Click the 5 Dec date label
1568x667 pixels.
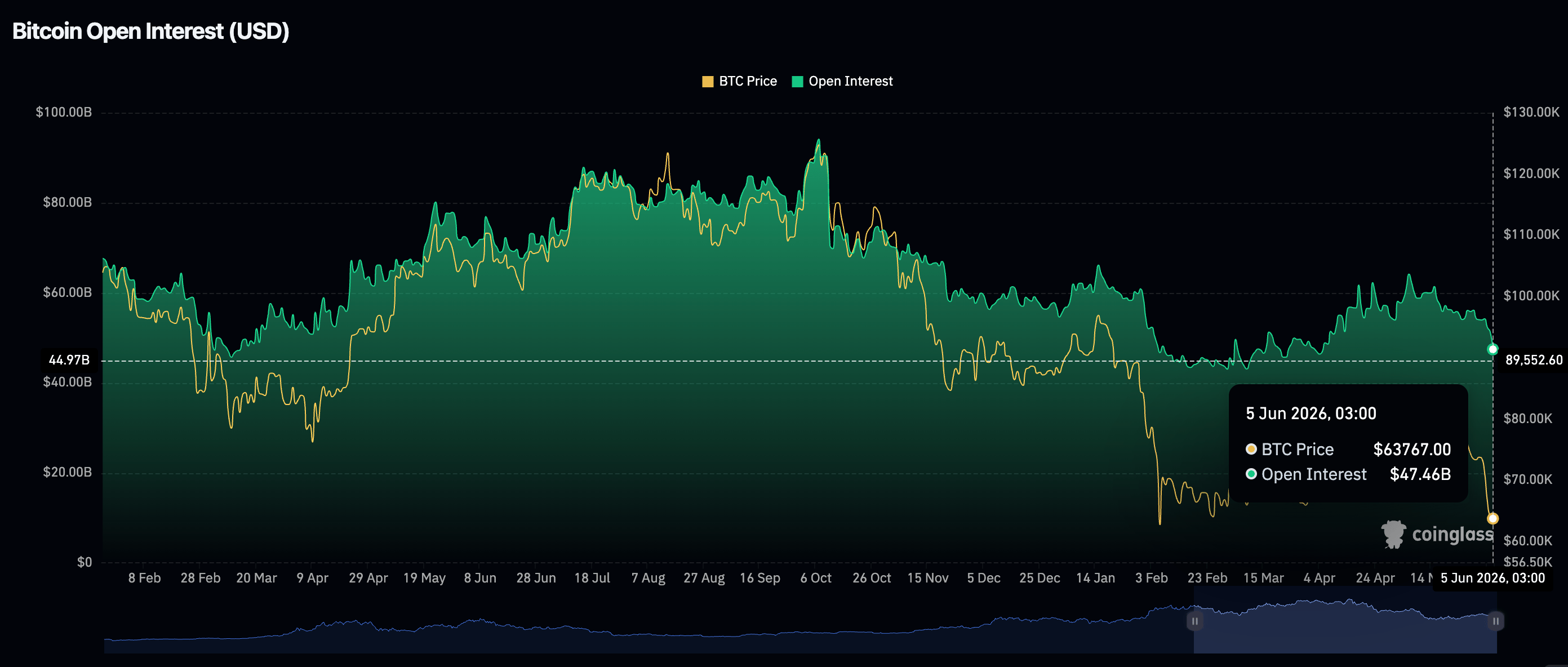(x=984, y=578)
